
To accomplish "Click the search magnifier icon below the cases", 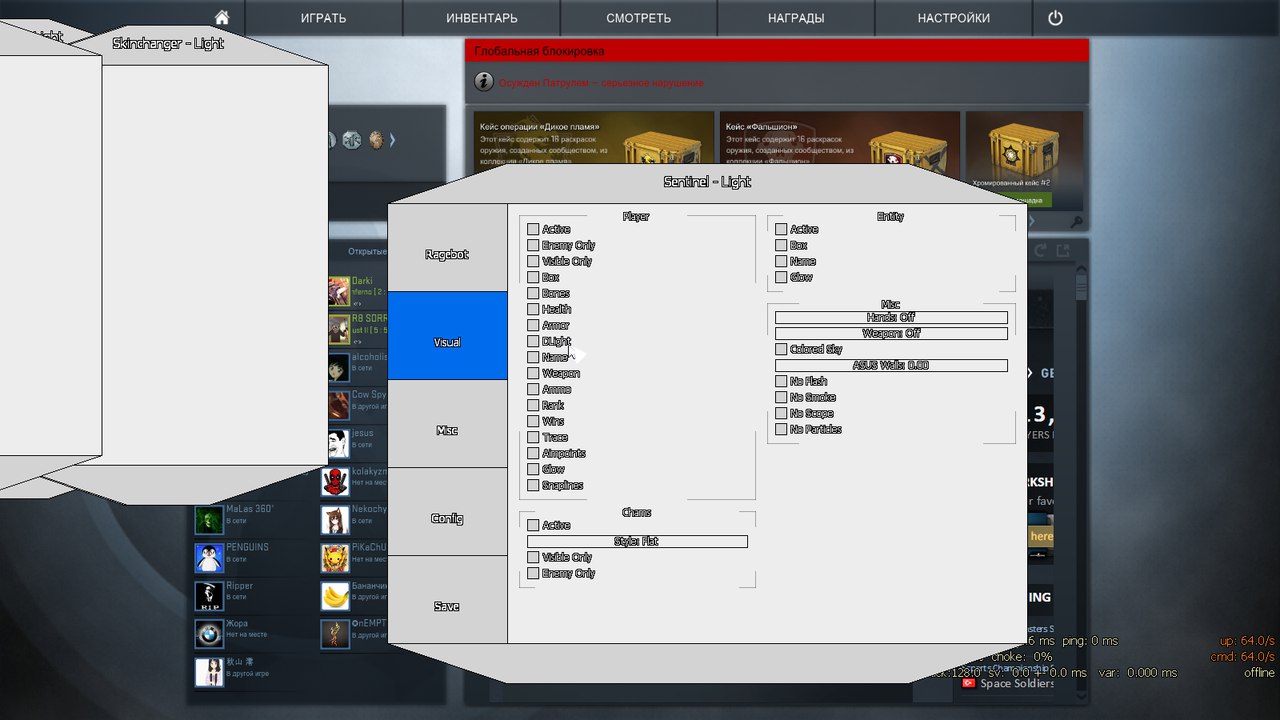I will (x=1076, y=222).
